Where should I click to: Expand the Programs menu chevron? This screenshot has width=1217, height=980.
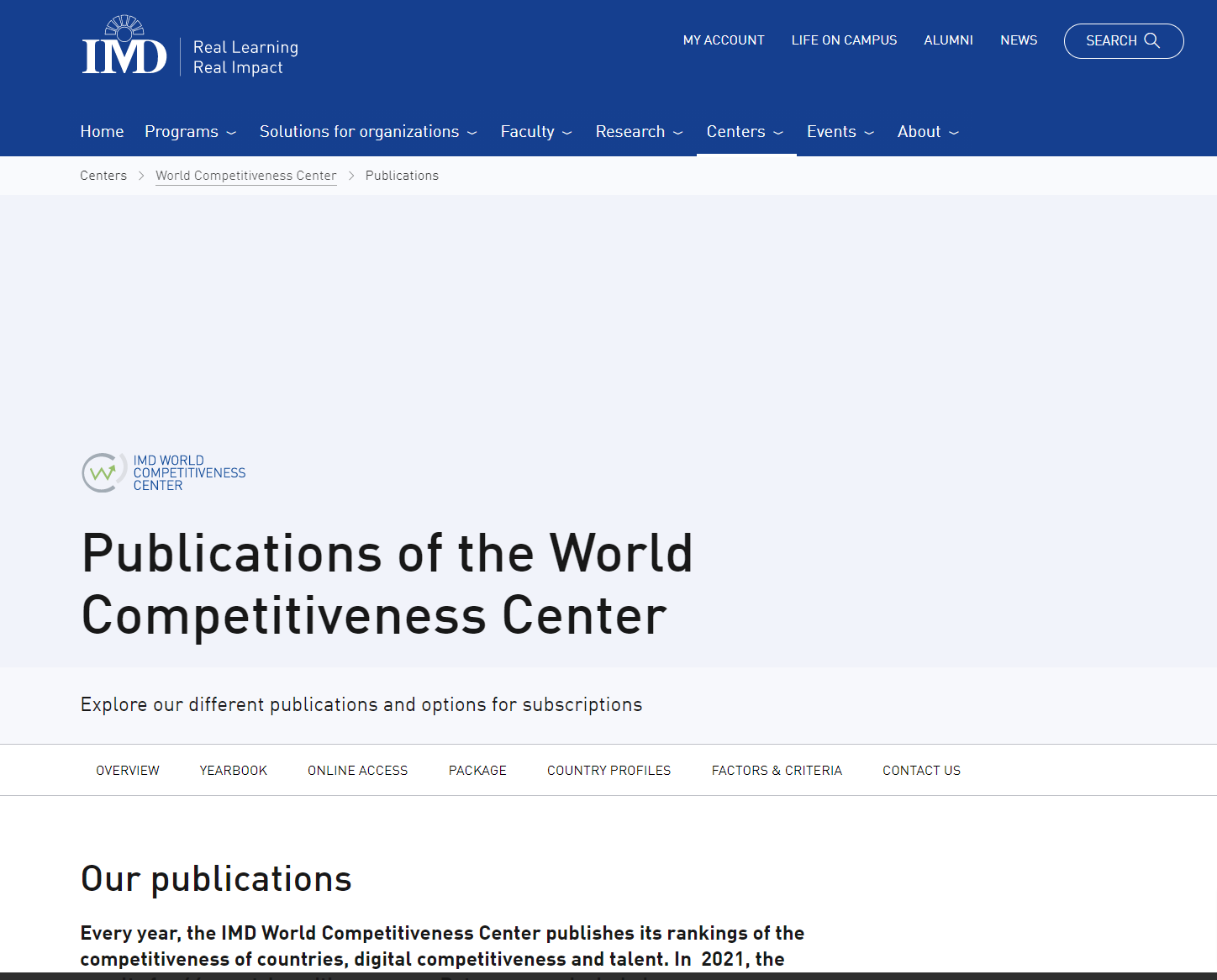click(231, 133)
